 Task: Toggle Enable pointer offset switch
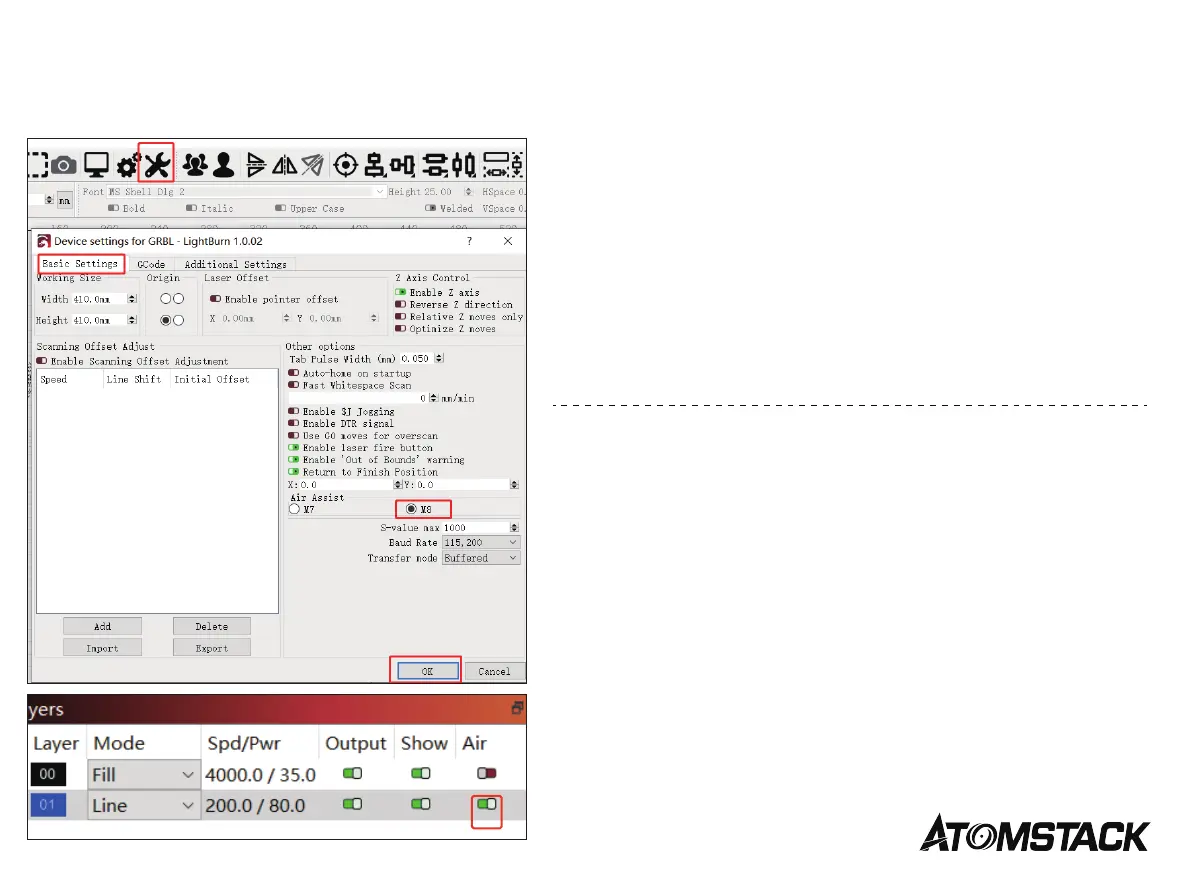(215, 299)
